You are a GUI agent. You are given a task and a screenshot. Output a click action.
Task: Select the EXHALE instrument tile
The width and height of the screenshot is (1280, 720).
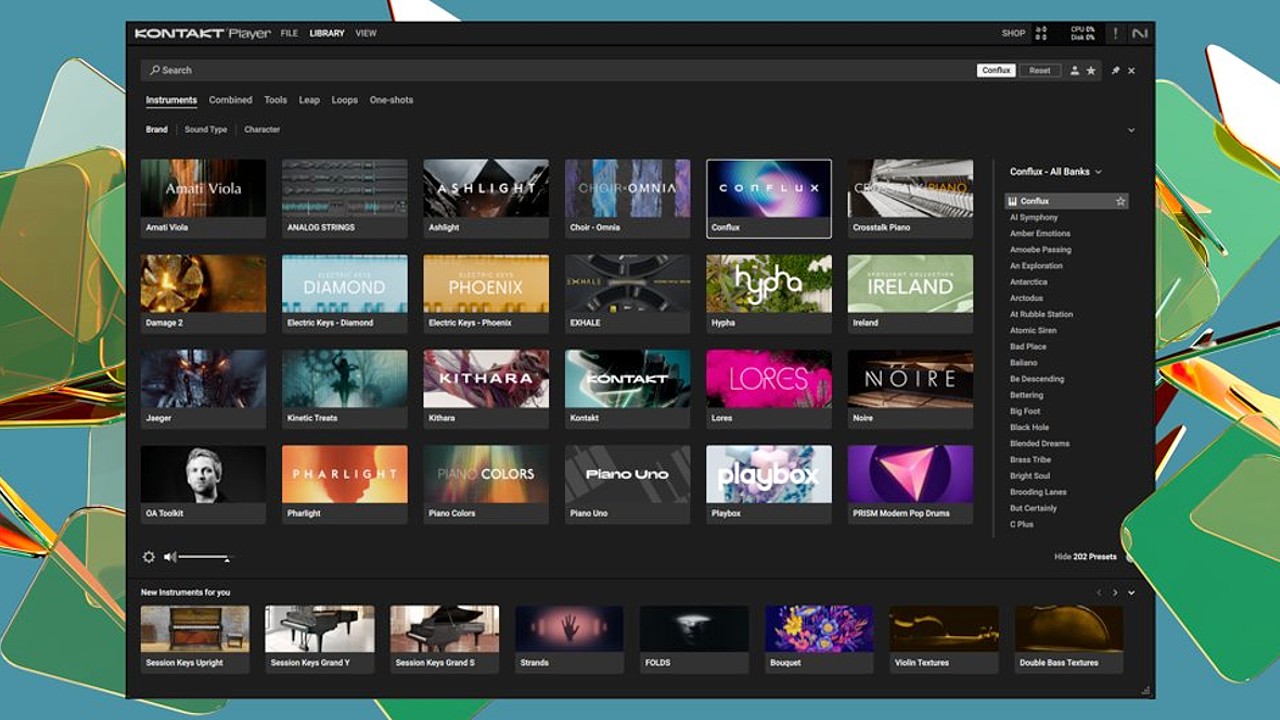pos(627,294)
